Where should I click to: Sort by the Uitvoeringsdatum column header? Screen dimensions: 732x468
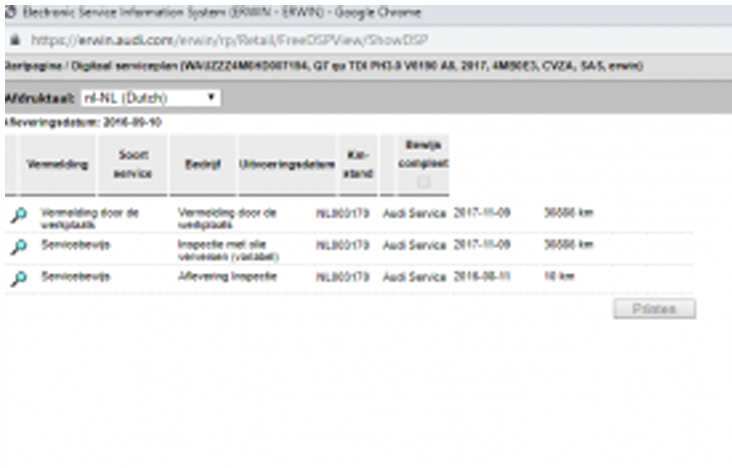coord(286,165)
